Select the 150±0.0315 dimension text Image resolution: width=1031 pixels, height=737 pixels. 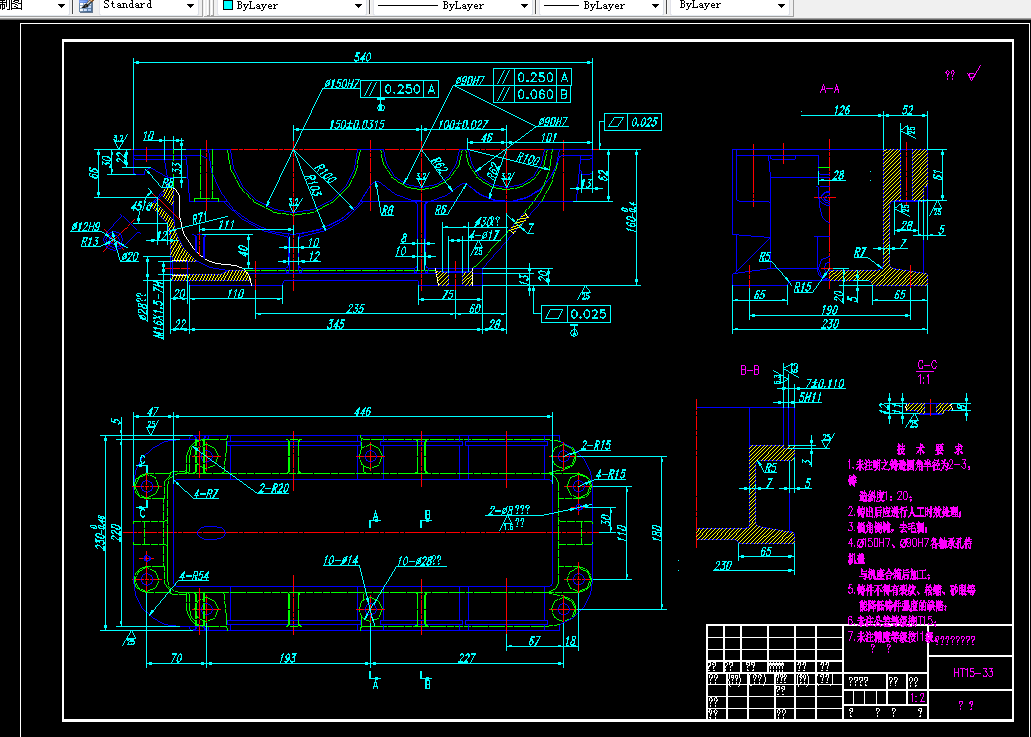(357, 124)
